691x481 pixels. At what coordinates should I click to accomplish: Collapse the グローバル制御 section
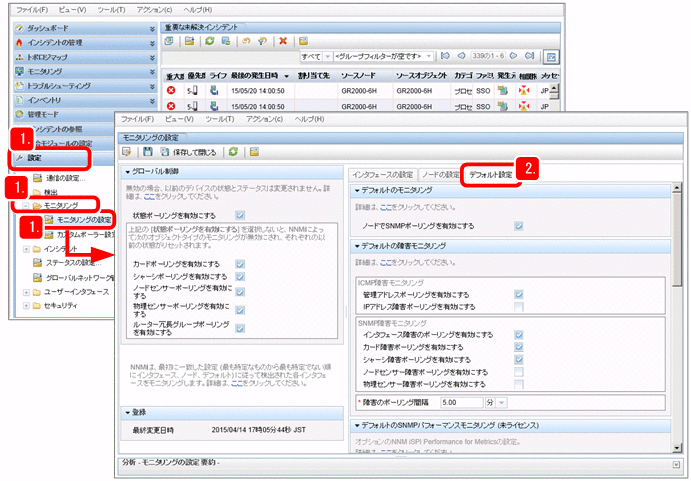128,172
